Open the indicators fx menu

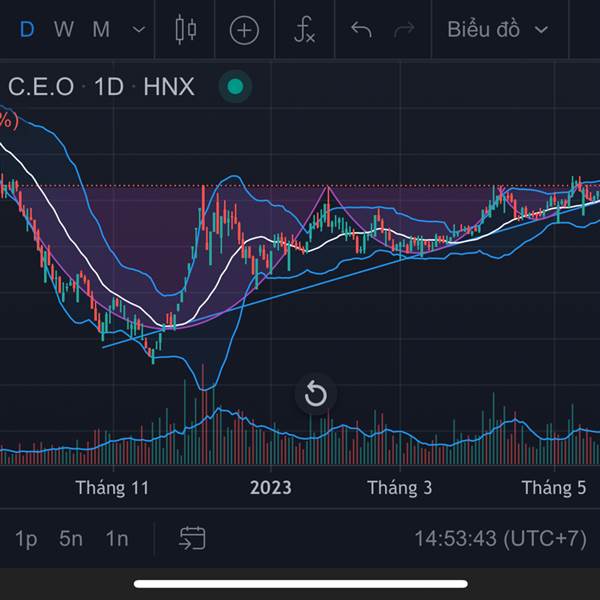(305, 29)
